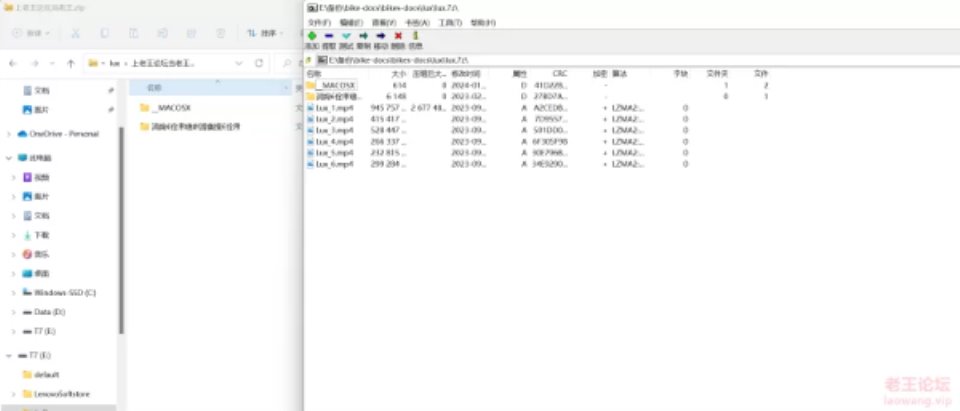Open the Help (帮助) menu in 7-Zip
The width and height of the screenshot is (960, 411).
click(482, 23)
